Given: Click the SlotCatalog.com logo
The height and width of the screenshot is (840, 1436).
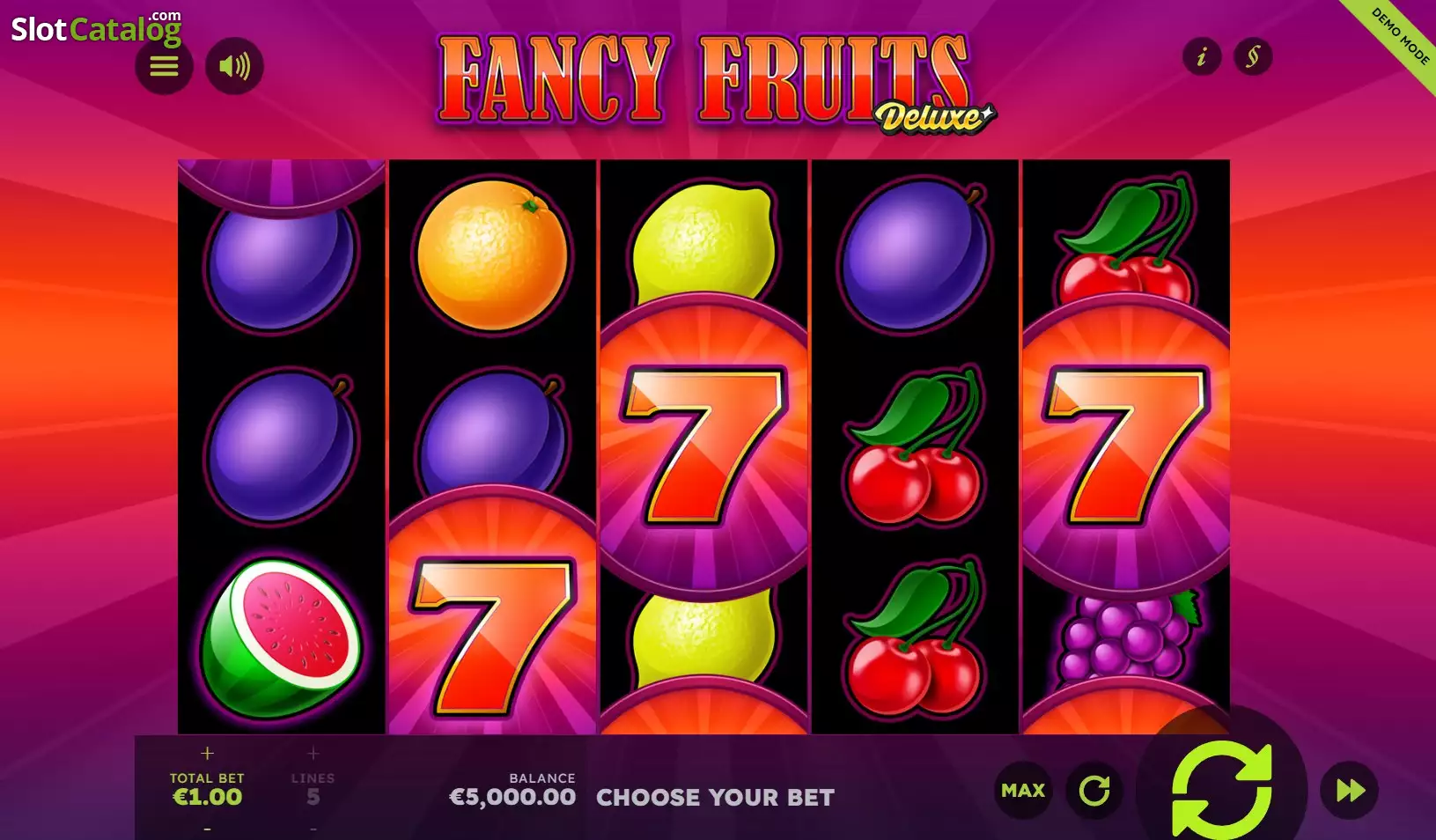Looking at the screenshot, I should 96,28.
